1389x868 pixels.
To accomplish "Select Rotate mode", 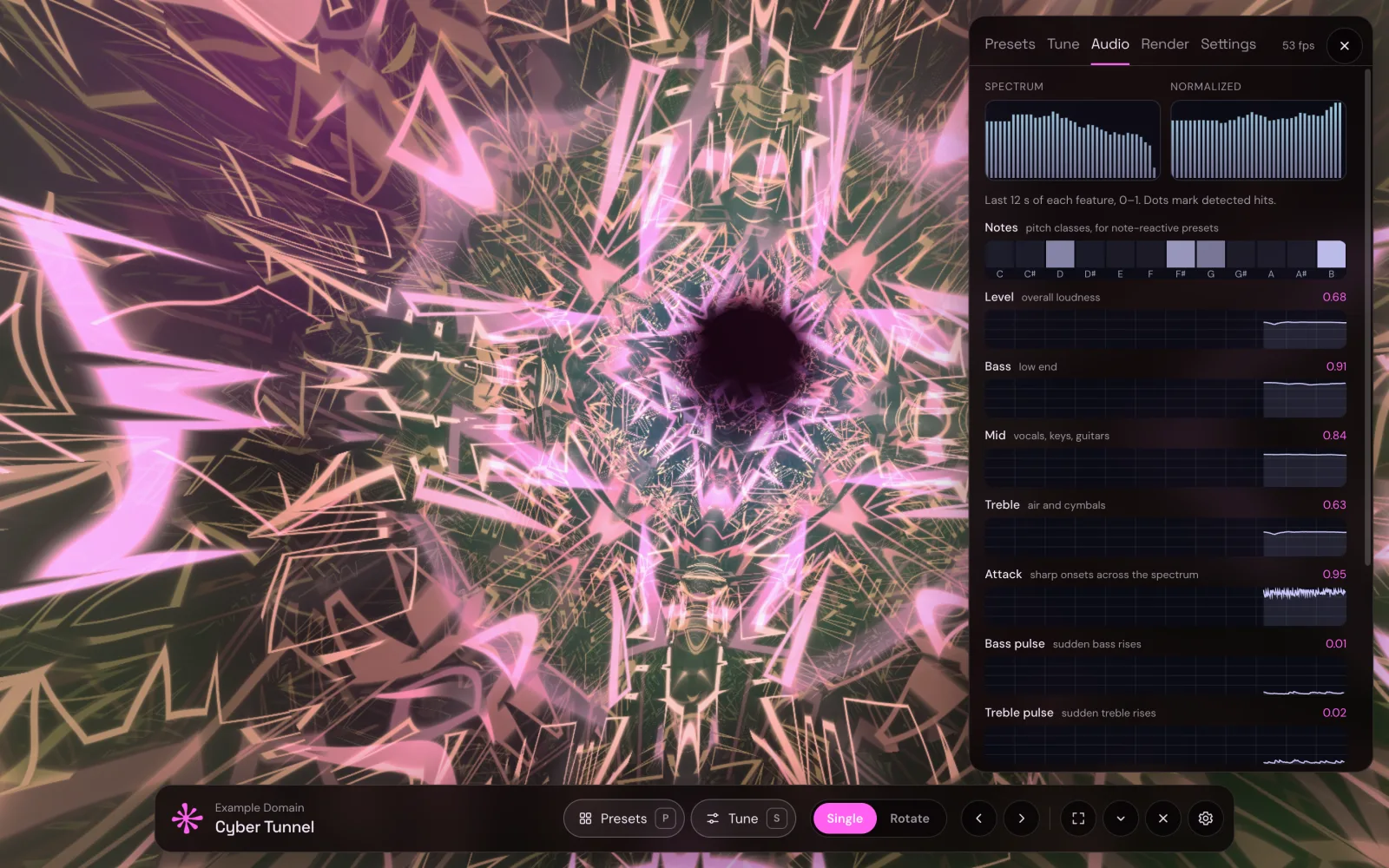I will coord(910,819).
